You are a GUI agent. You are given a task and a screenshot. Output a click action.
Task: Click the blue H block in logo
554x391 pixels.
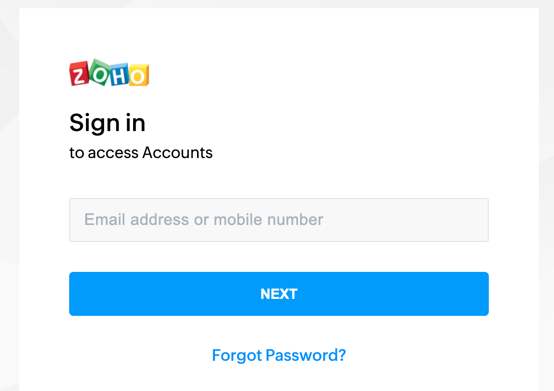click(119, 75)
